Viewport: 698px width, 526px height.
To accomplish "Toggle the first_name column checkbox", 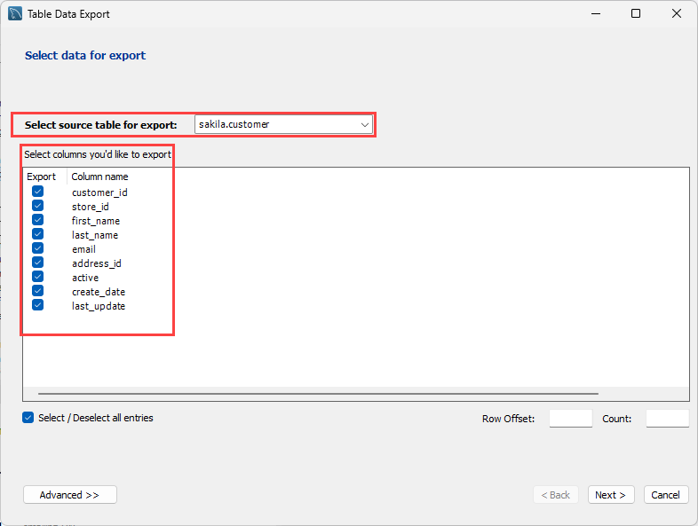I will 38,220.
